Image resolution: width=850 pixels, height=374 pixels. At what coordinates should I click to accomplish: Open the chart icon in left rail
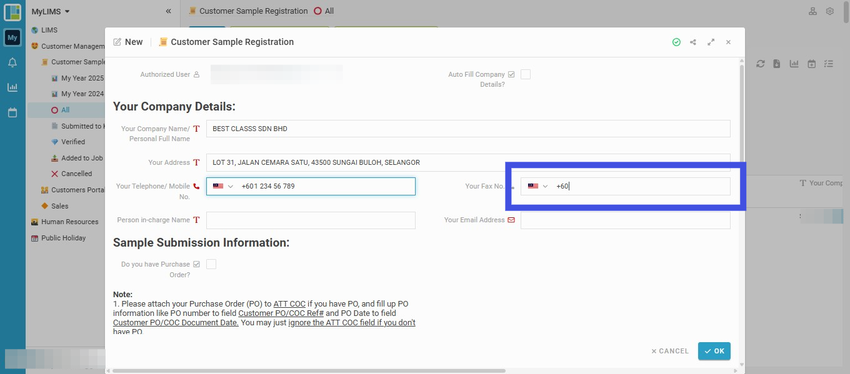tap(12, 87)
